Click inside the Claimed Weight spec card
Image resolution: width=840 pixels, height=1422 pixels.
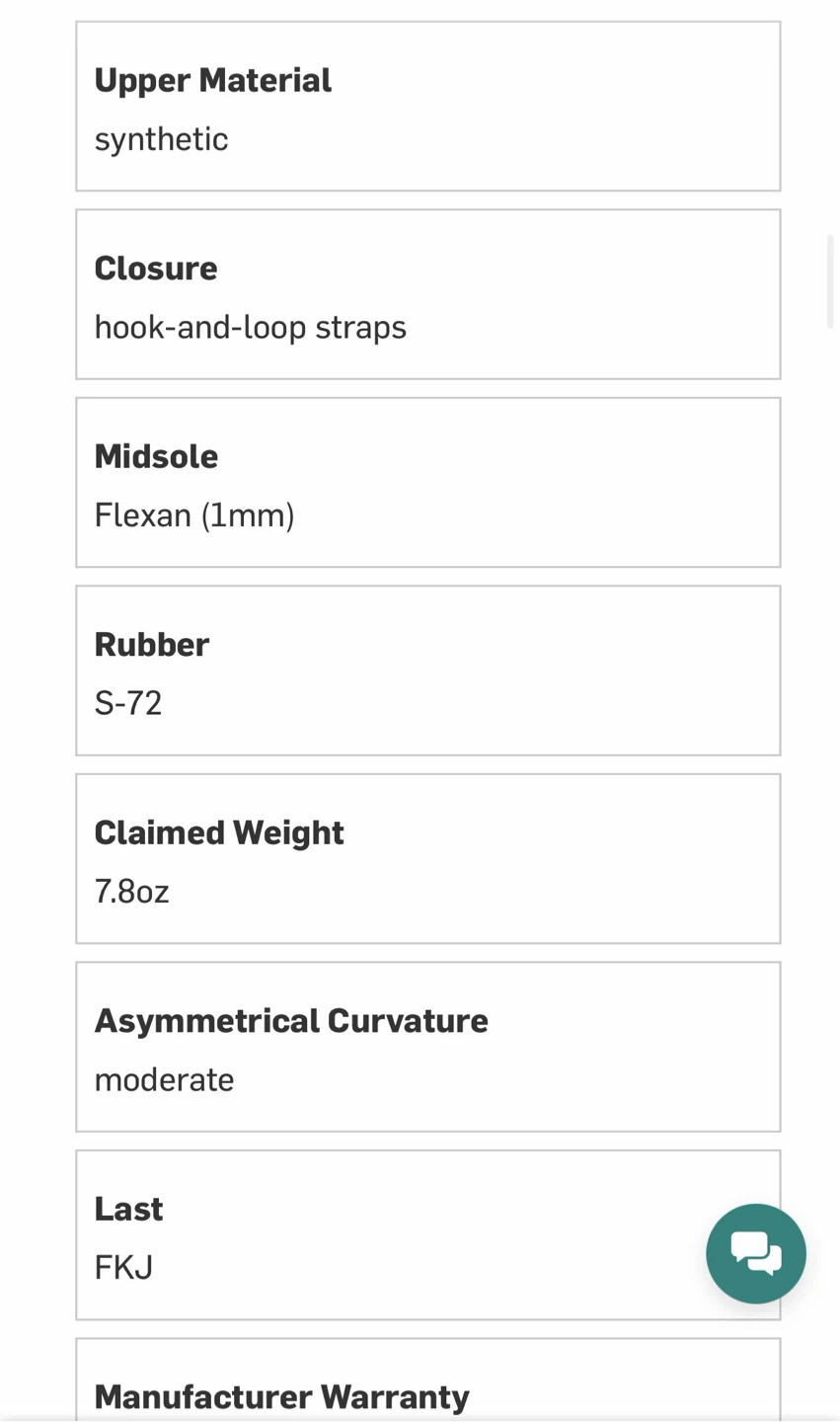428,859
